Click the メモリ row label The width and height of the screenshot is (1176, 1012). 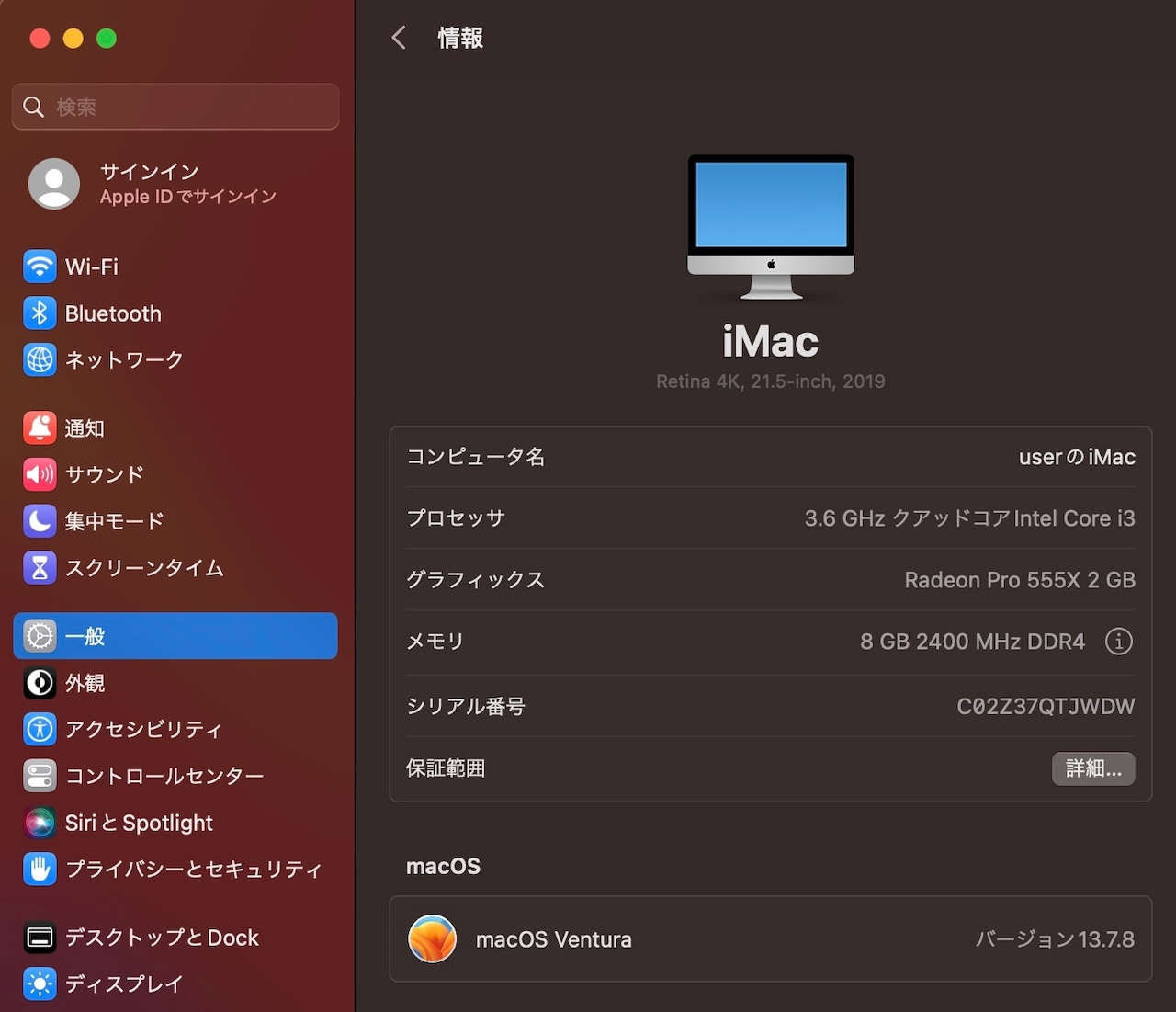435,642
